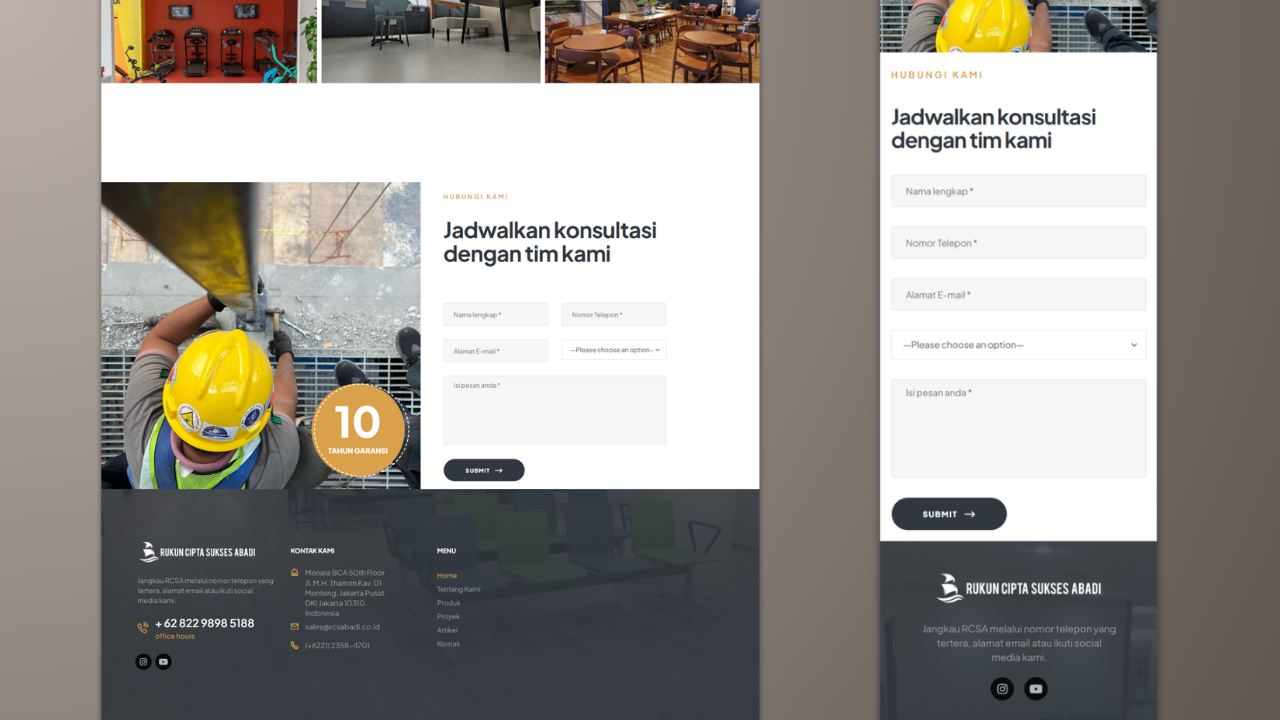The height and width of the screenshot is (720, 1280).
Task: Open the mobile 'Please choose an option' select
Action: tap(1017, 345)
